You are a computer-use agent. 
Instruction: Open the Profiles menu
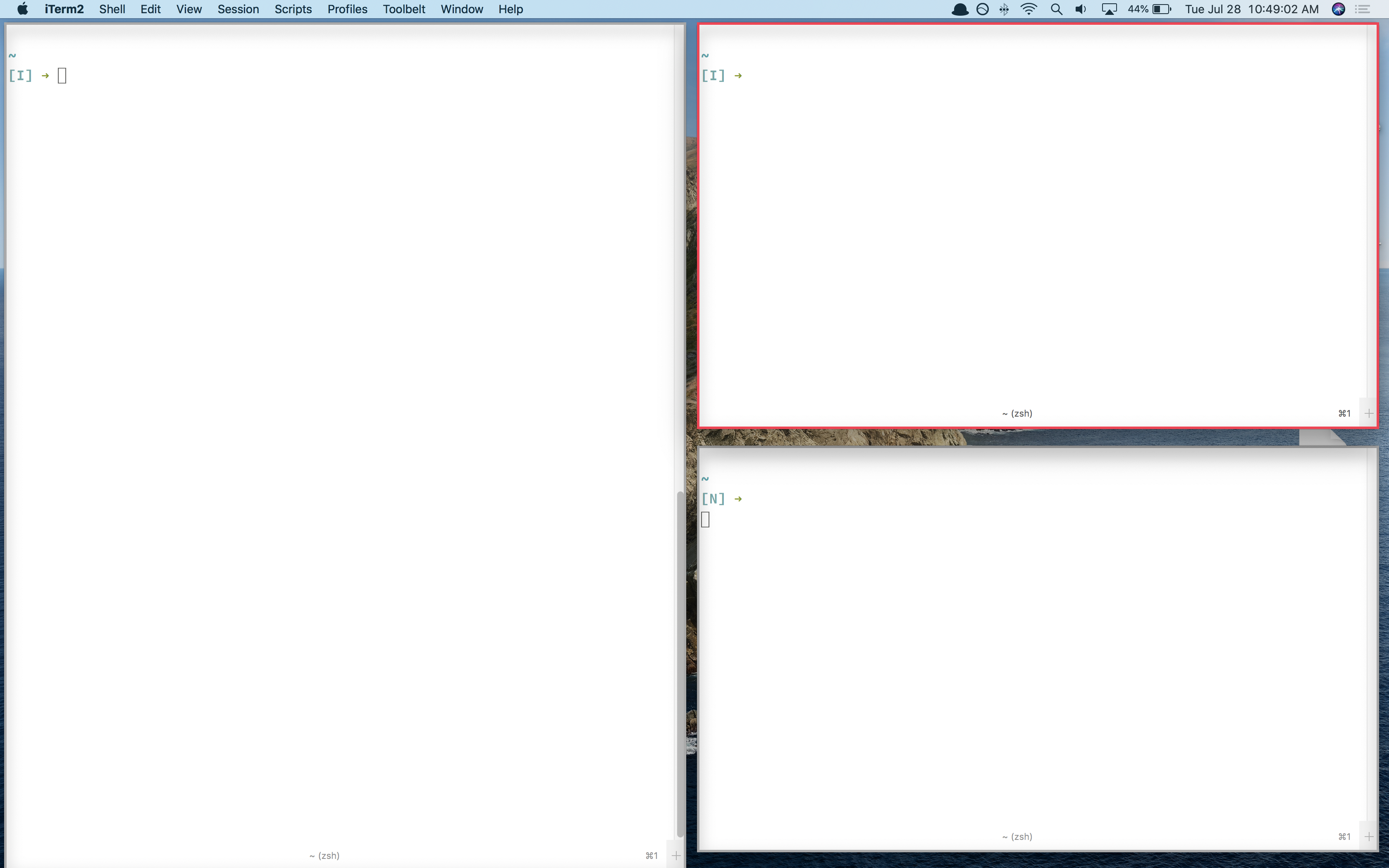[x=346, y=10]
